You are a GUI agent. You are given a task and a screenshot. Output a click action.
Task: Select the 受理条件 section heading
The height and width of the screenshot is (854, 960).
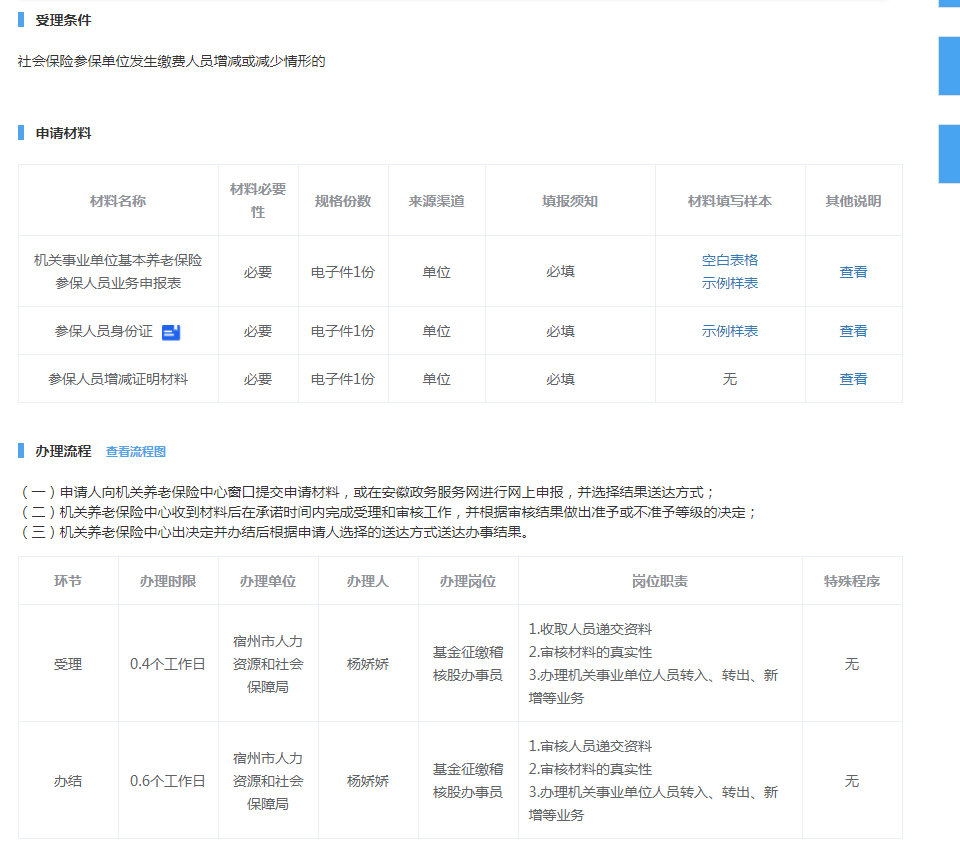pos(63,21)
